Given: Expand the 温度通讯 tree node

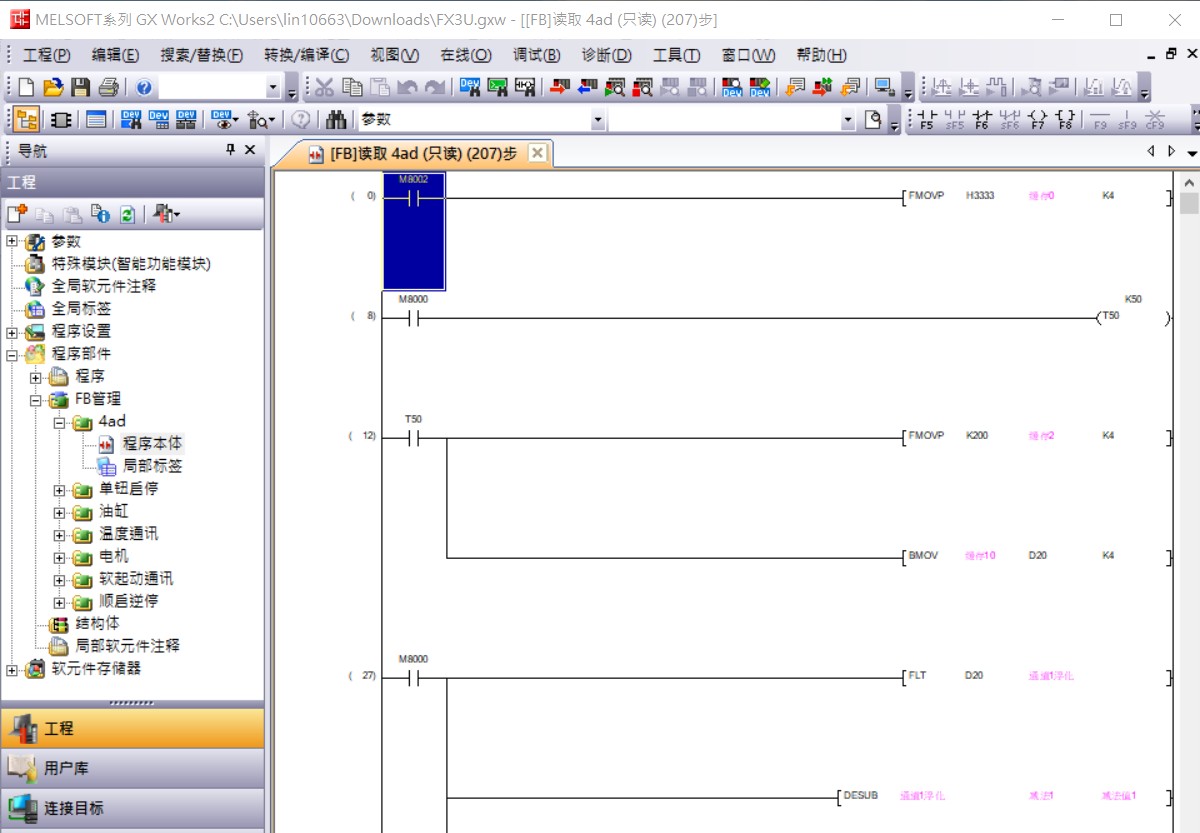Looking at the screenshot, I should (x=59, y=535).
